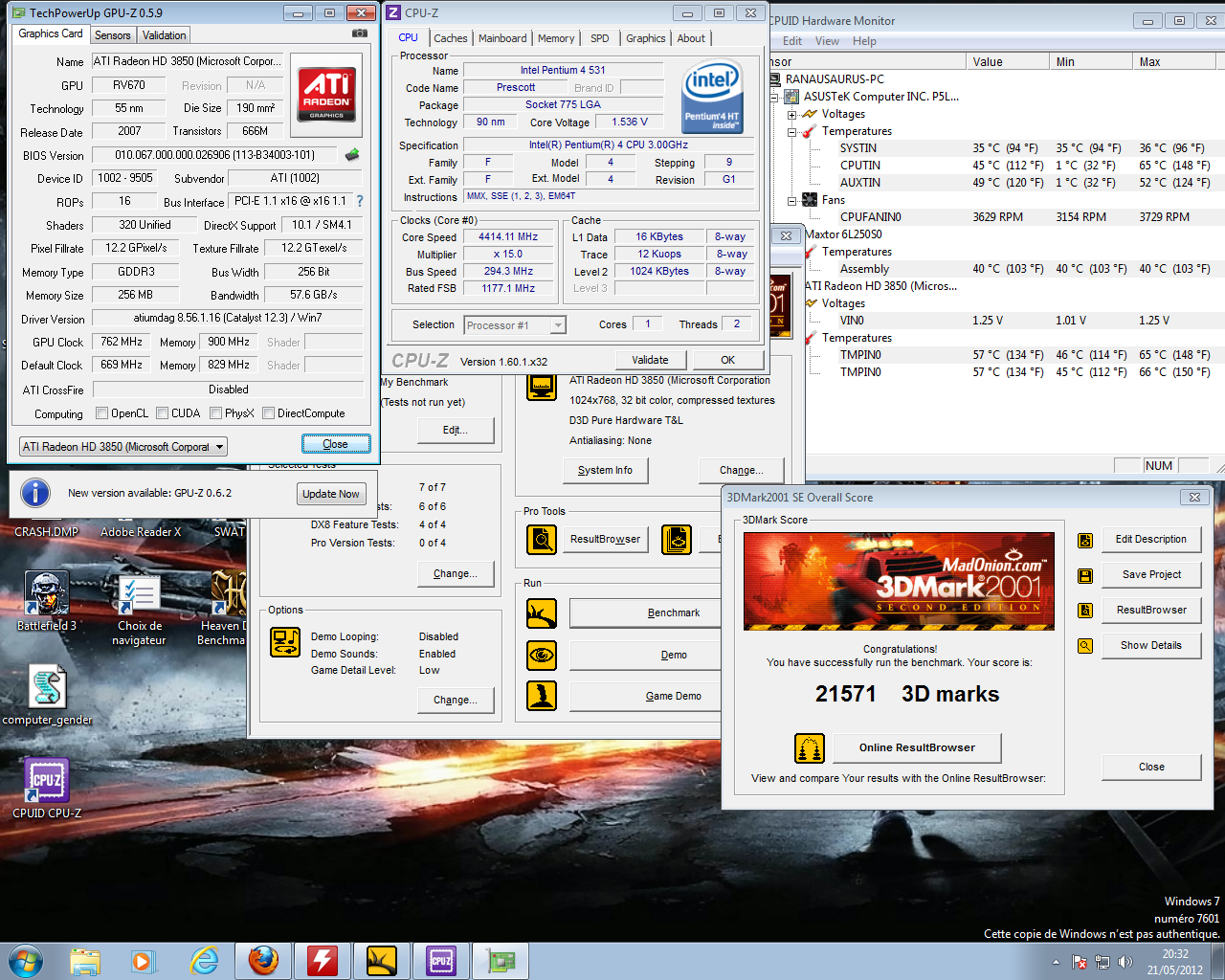
Task: Click the 3DMark2001 MadOnion banner image
Action: click(x=899, y=581)
